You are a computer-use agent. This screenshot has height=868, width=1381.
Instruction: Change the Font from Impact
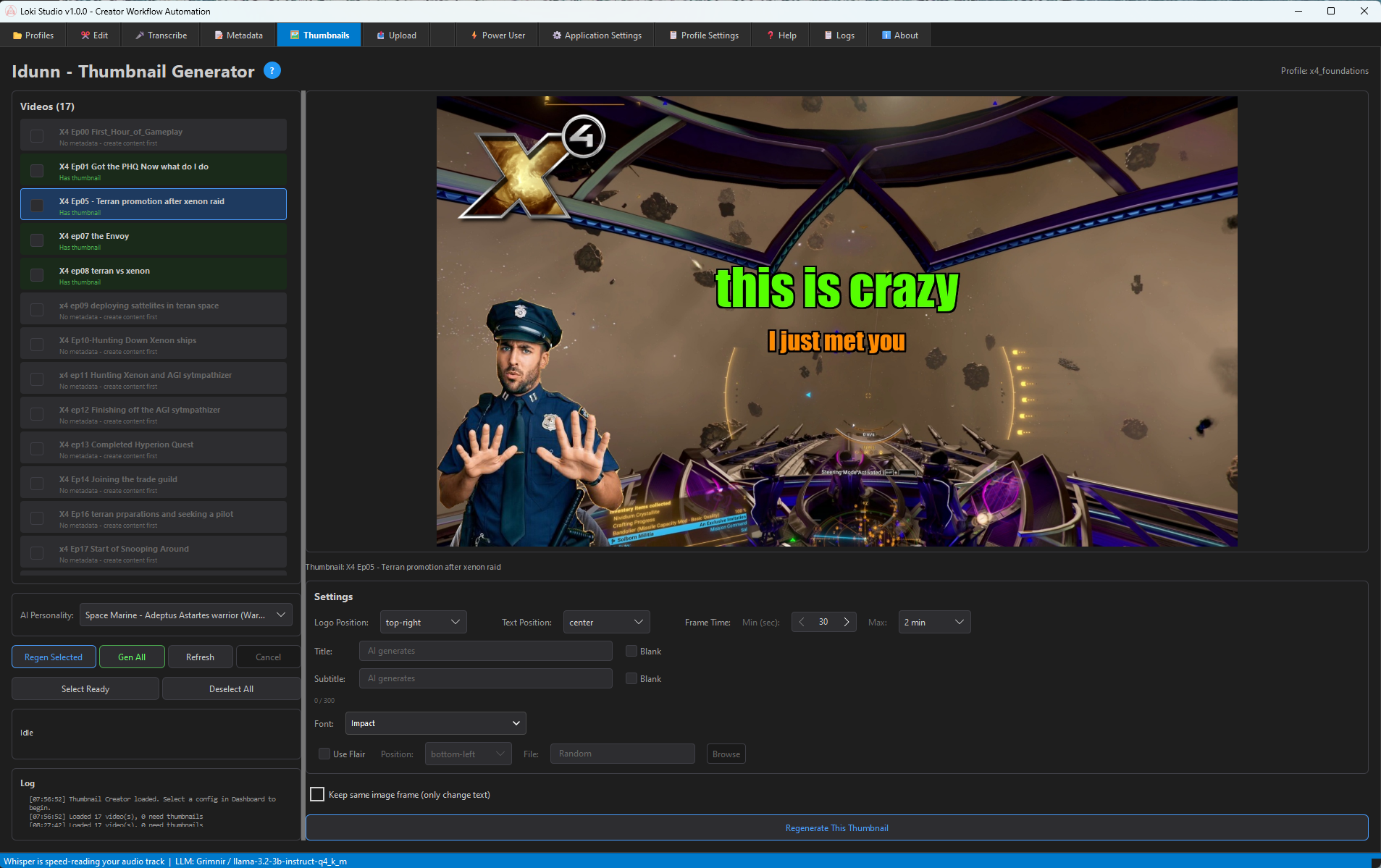click(x=435, y=722)
